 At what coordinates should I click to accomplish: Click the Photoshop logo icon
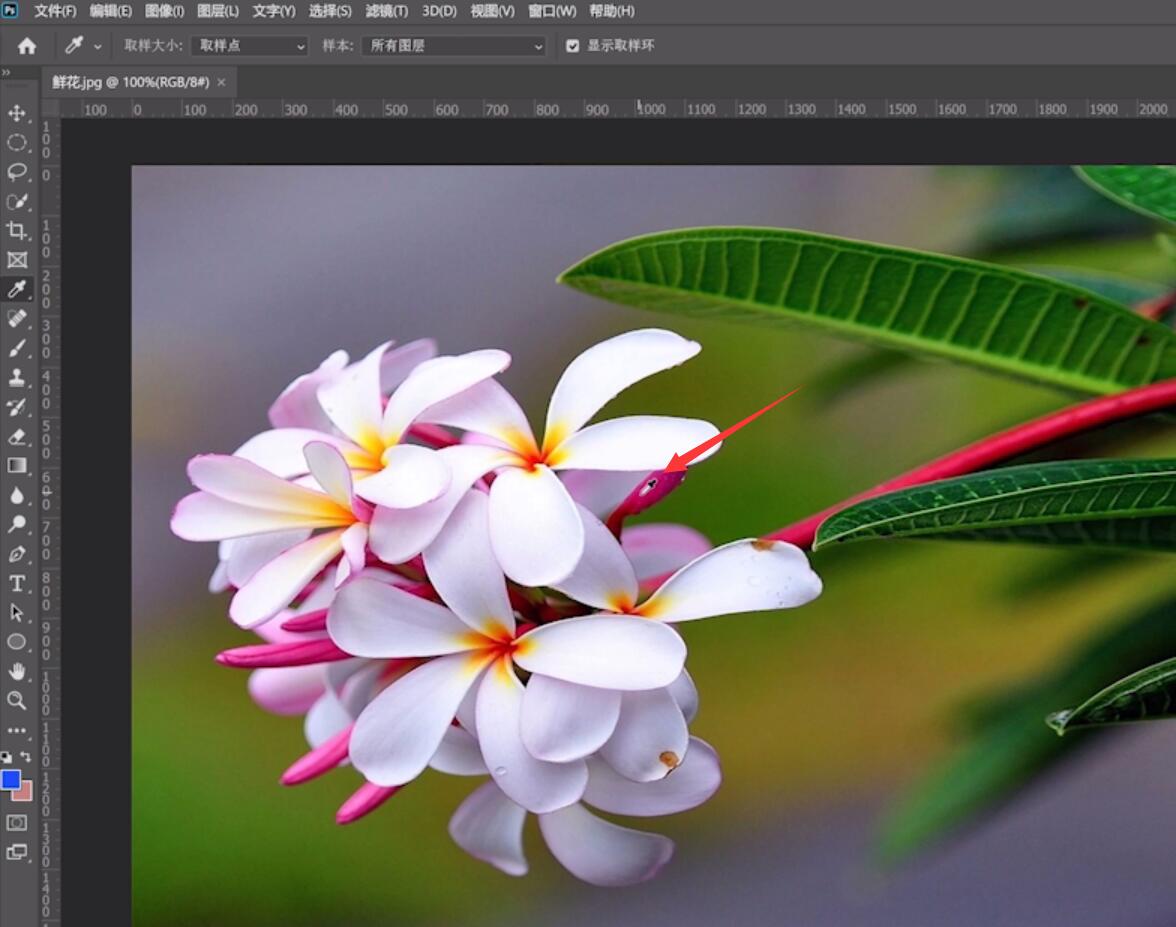click(10, 10)
